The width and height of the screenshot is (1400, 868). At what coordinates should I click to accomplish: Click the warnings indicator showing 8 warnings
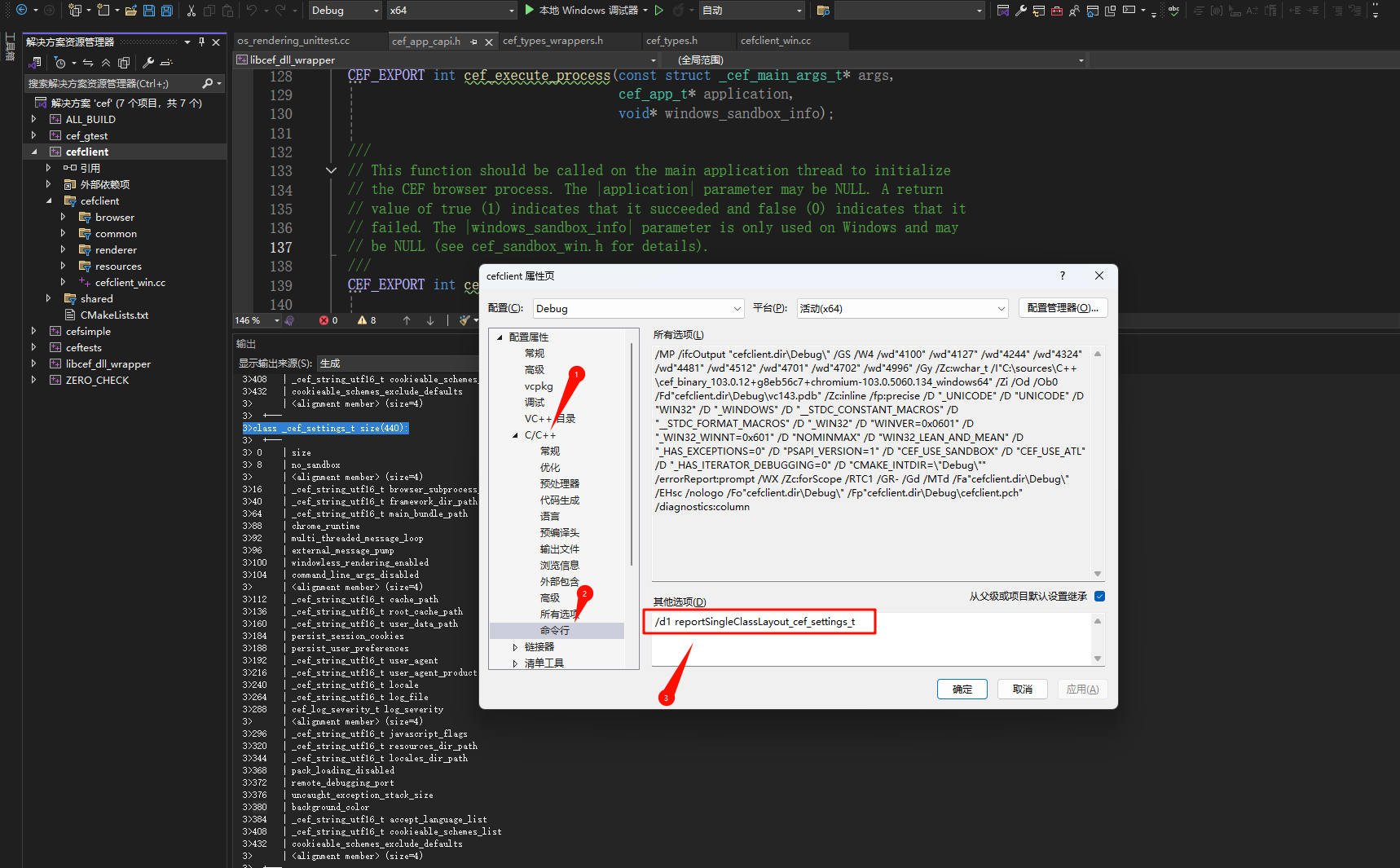pos(366,319)
